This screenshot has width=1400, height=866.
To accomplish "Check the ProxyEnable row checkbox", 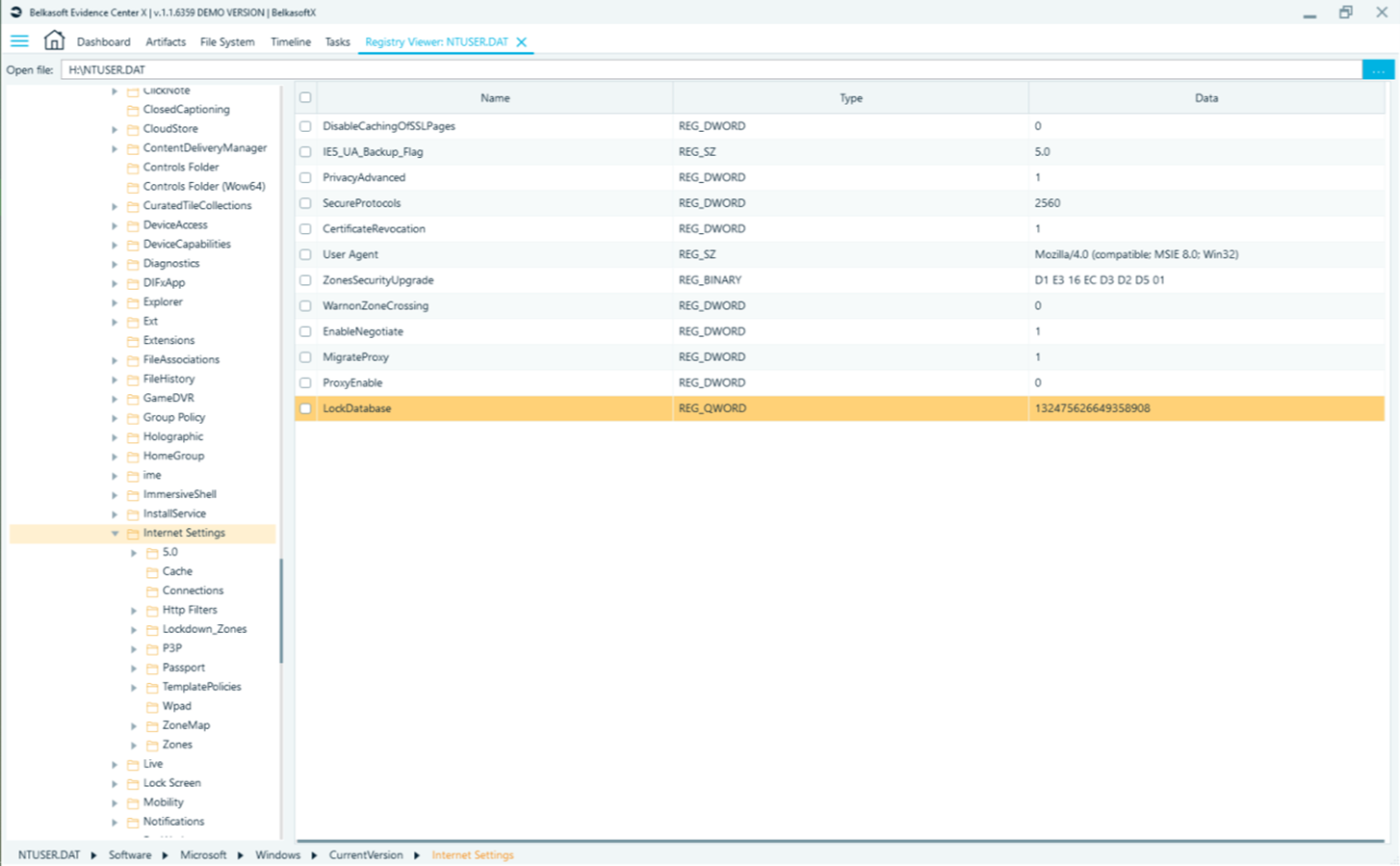I will [x=305, y=382].
